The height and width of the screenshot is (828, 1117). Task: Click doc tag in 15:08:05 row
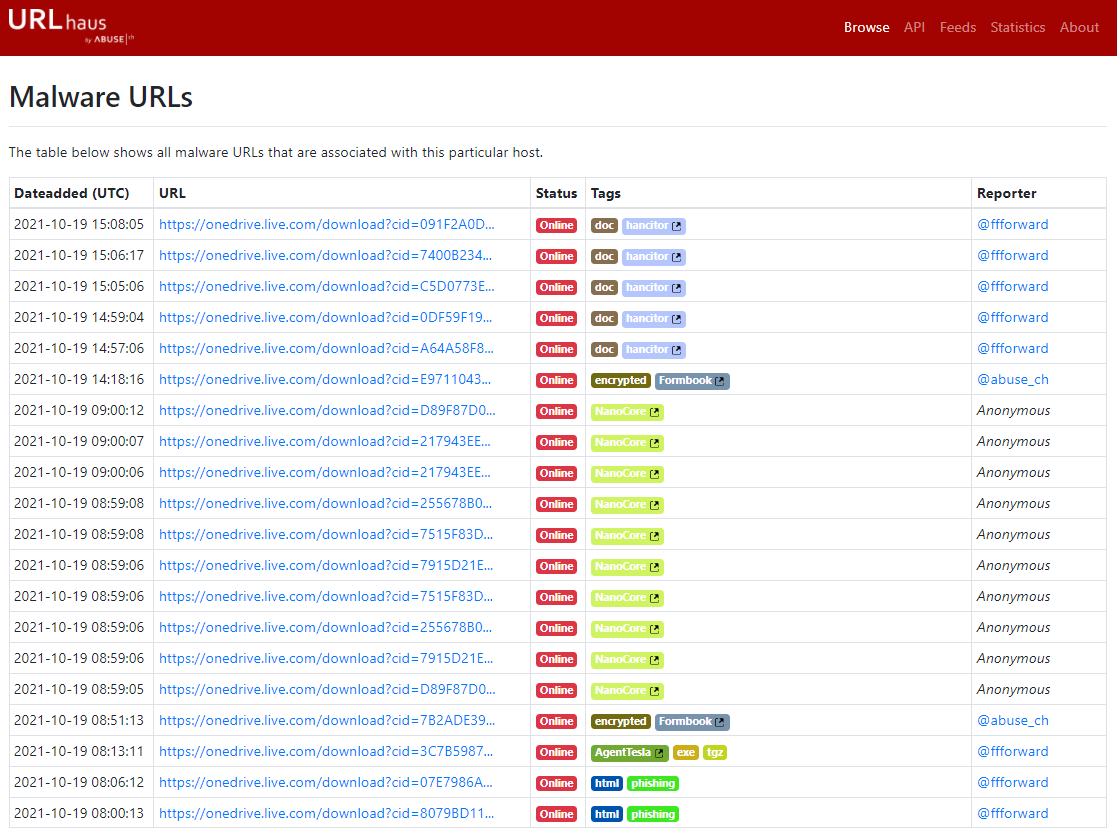coord(604,226)
